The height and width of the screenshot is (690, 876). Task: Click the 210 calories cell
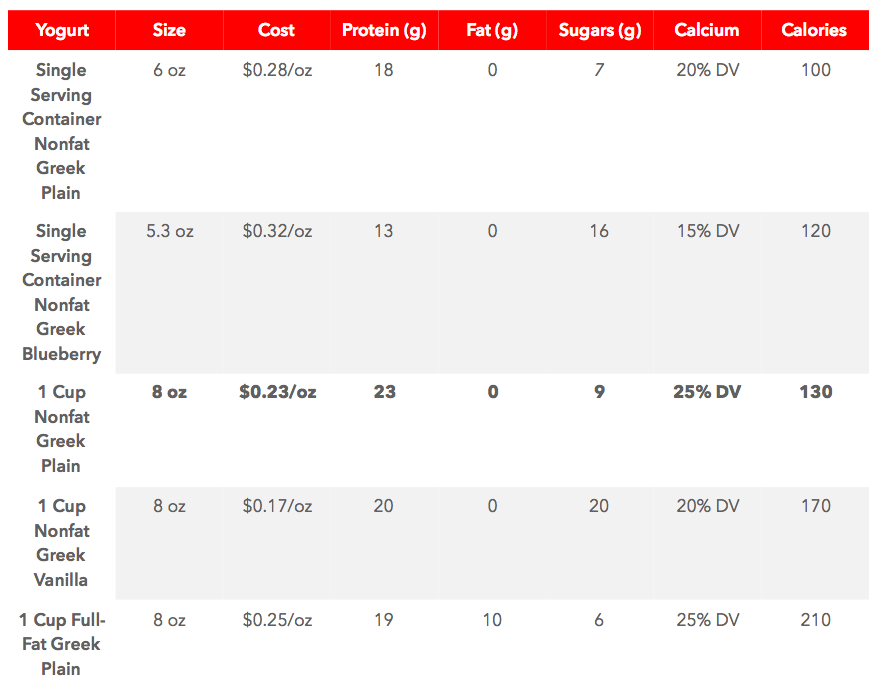[x=816, y=620]
